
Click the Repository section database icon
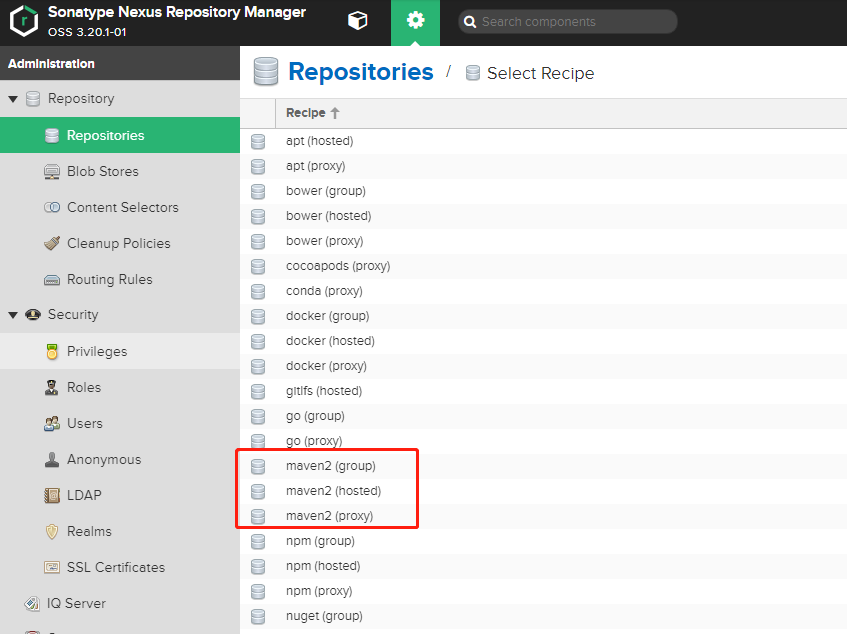click(33, 99)
